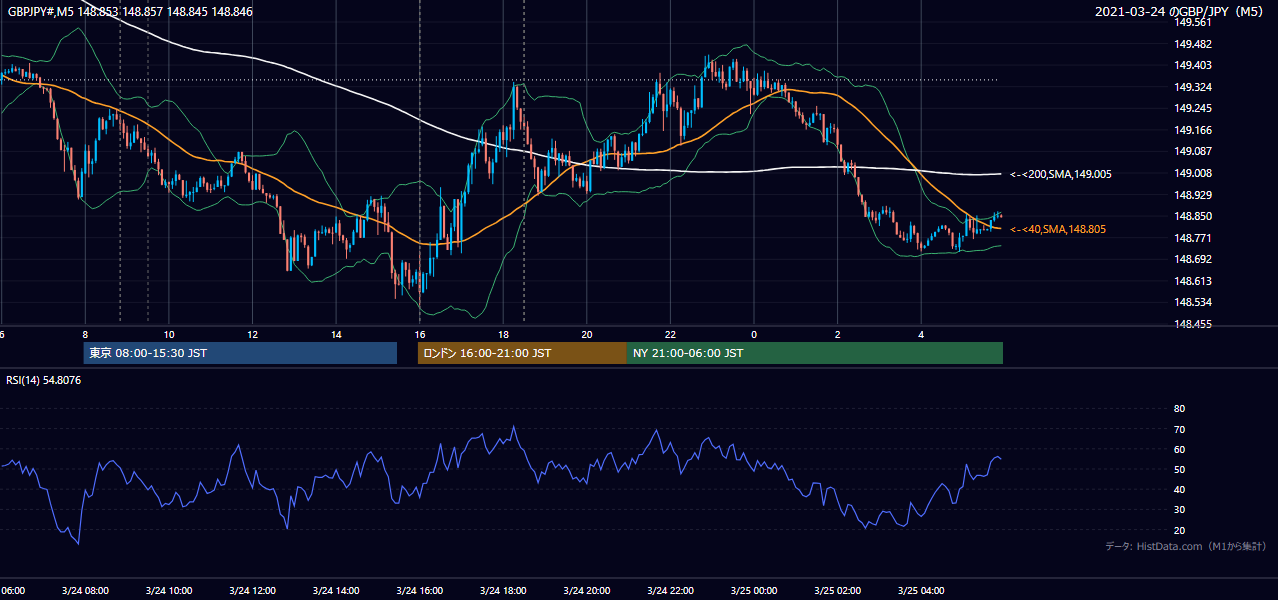Click the 3/24 20:00 time label
Image resolution: width=1278 pixels, height=600 pixels.
587,591
